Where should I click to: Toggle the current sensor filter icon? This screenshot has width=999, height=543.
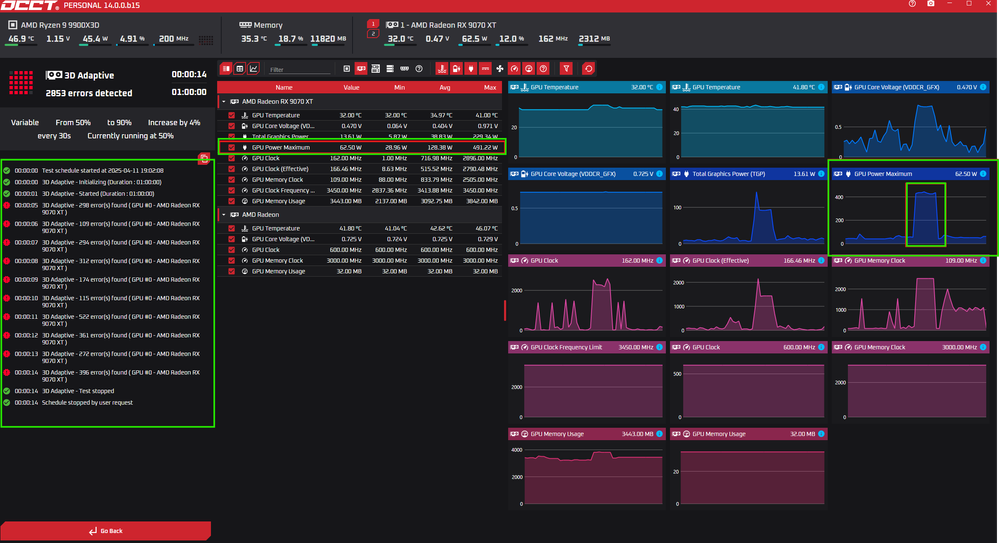(485, 69)
